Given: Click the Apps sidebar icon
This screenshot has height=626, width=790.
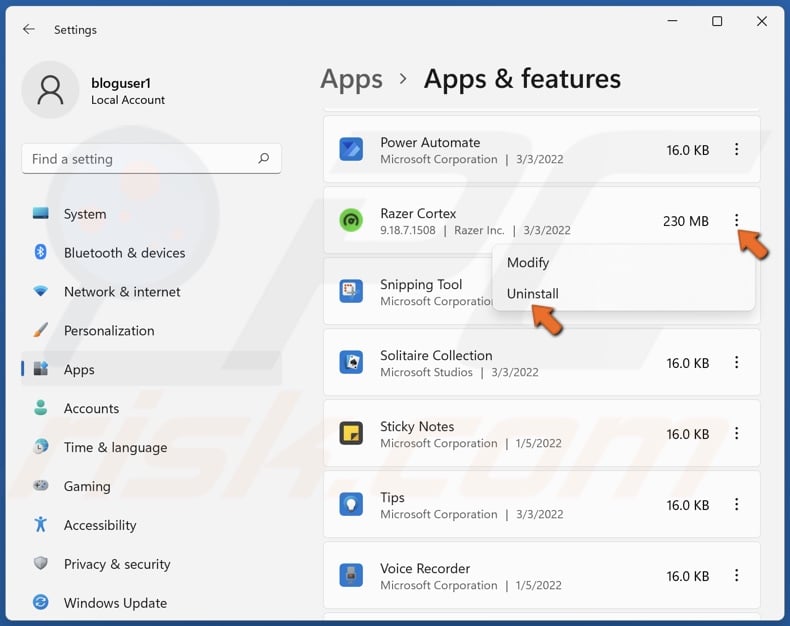Looking at the screenshot, I should (x=41, y=369).
